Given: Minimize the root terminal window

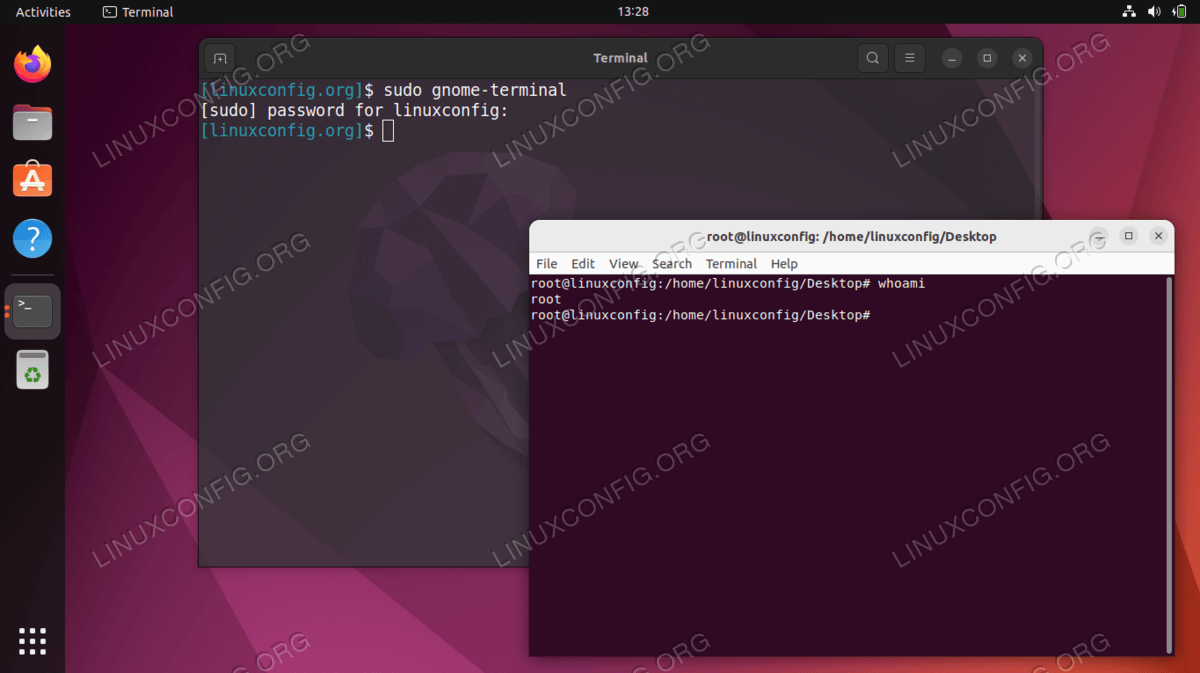Looking at the screenshot, I should tap(1099, 236).
